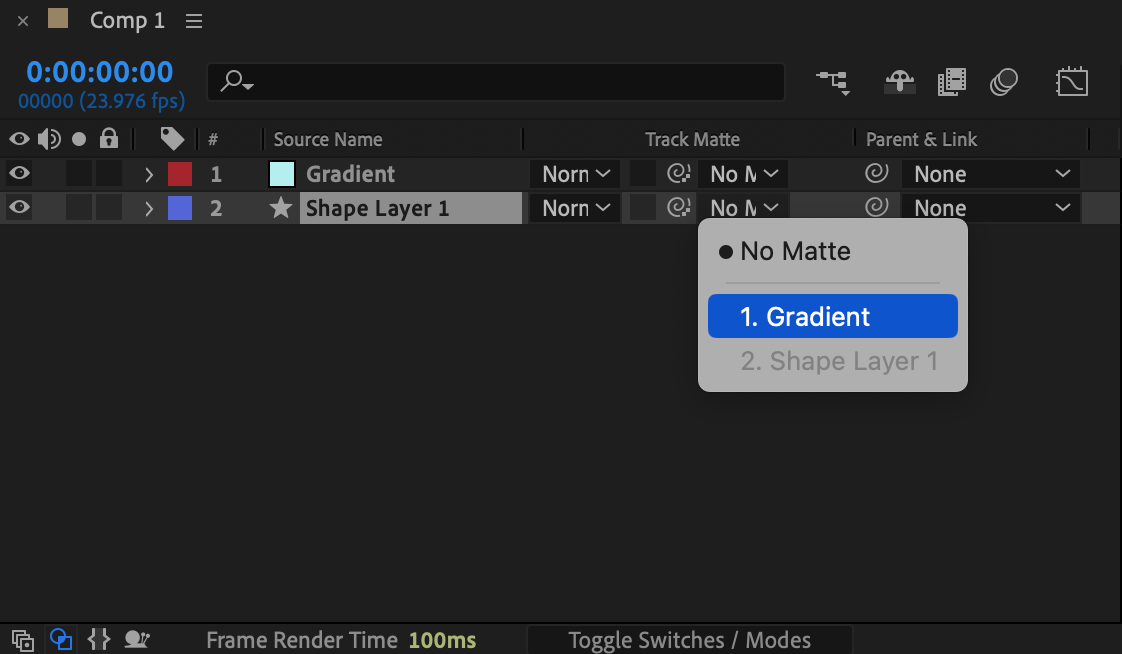
Task: Hide the Gradient layer
Action: (x=19, y=174)
